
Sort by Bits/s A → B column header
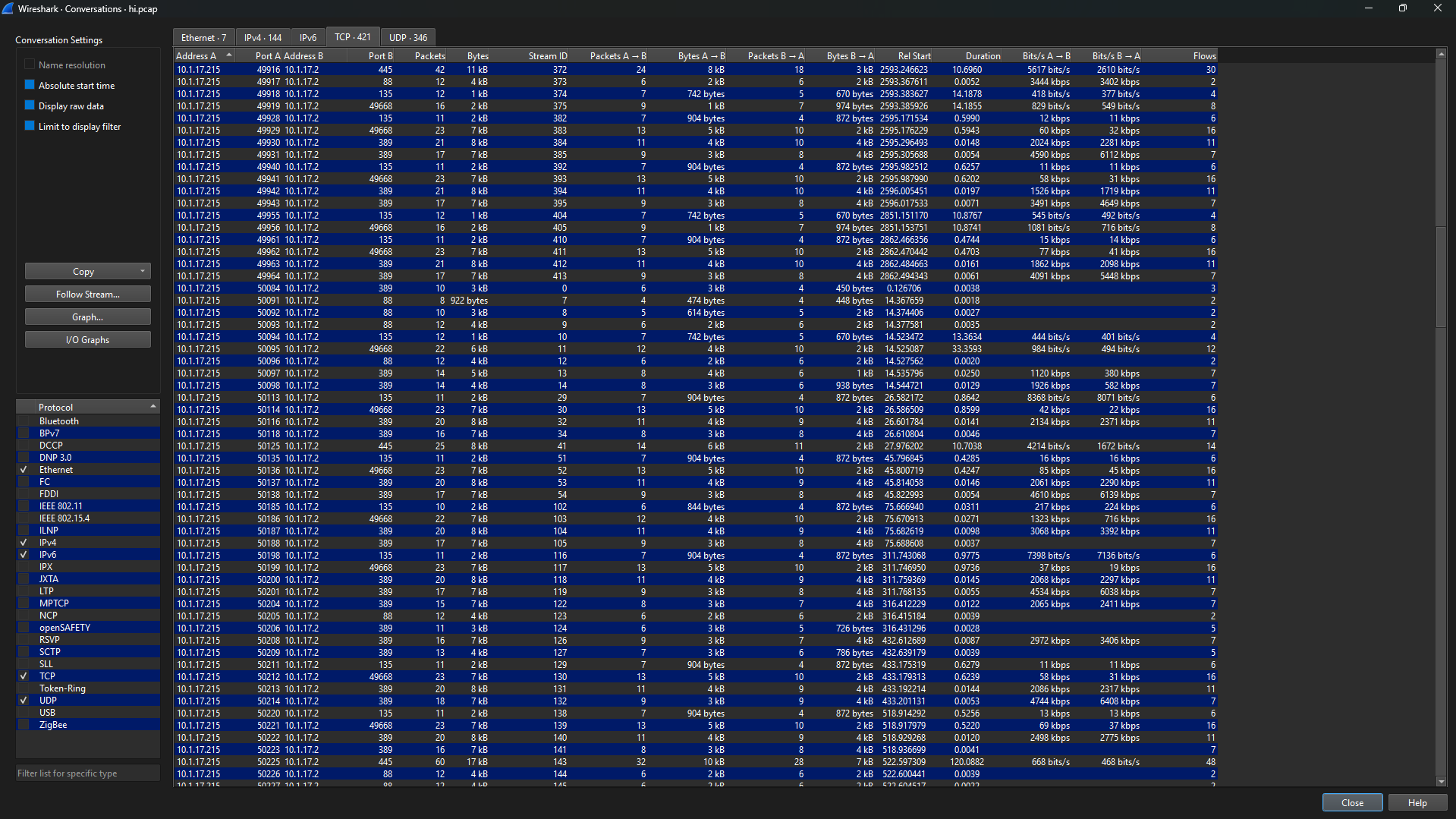(x=1038, y=55)
